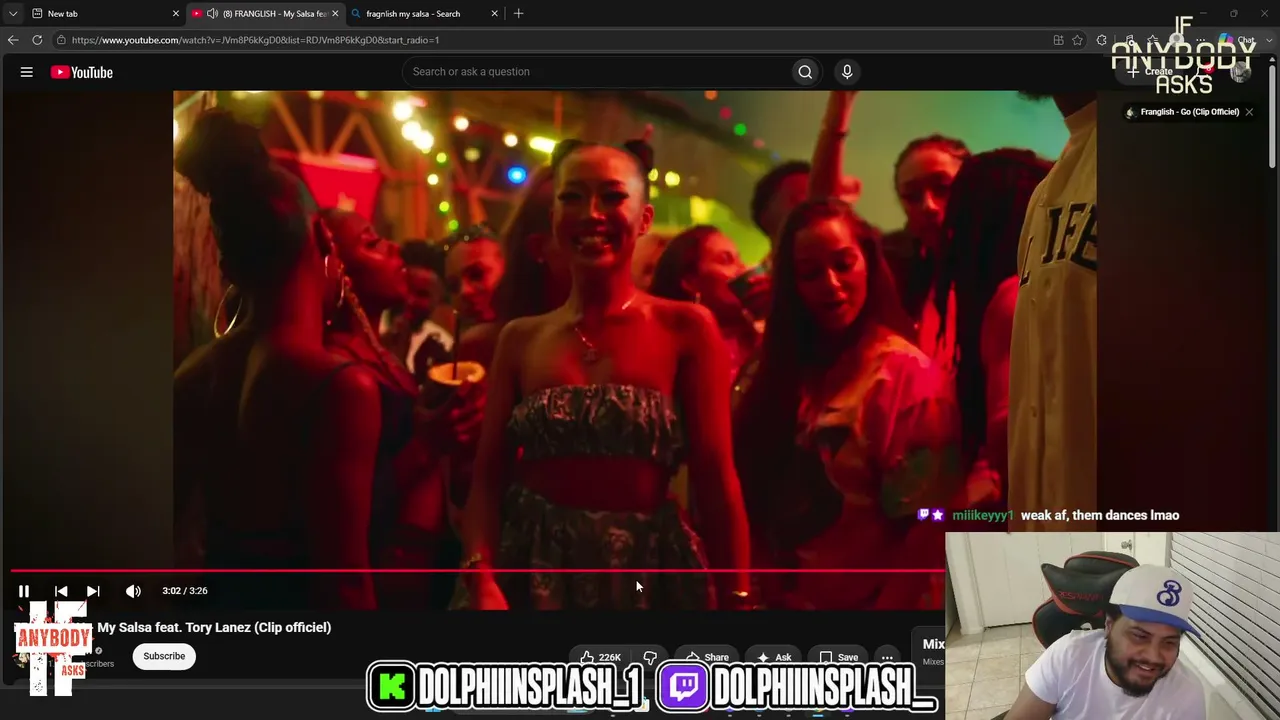Add page to favorites with star icon

(1077, 40)
